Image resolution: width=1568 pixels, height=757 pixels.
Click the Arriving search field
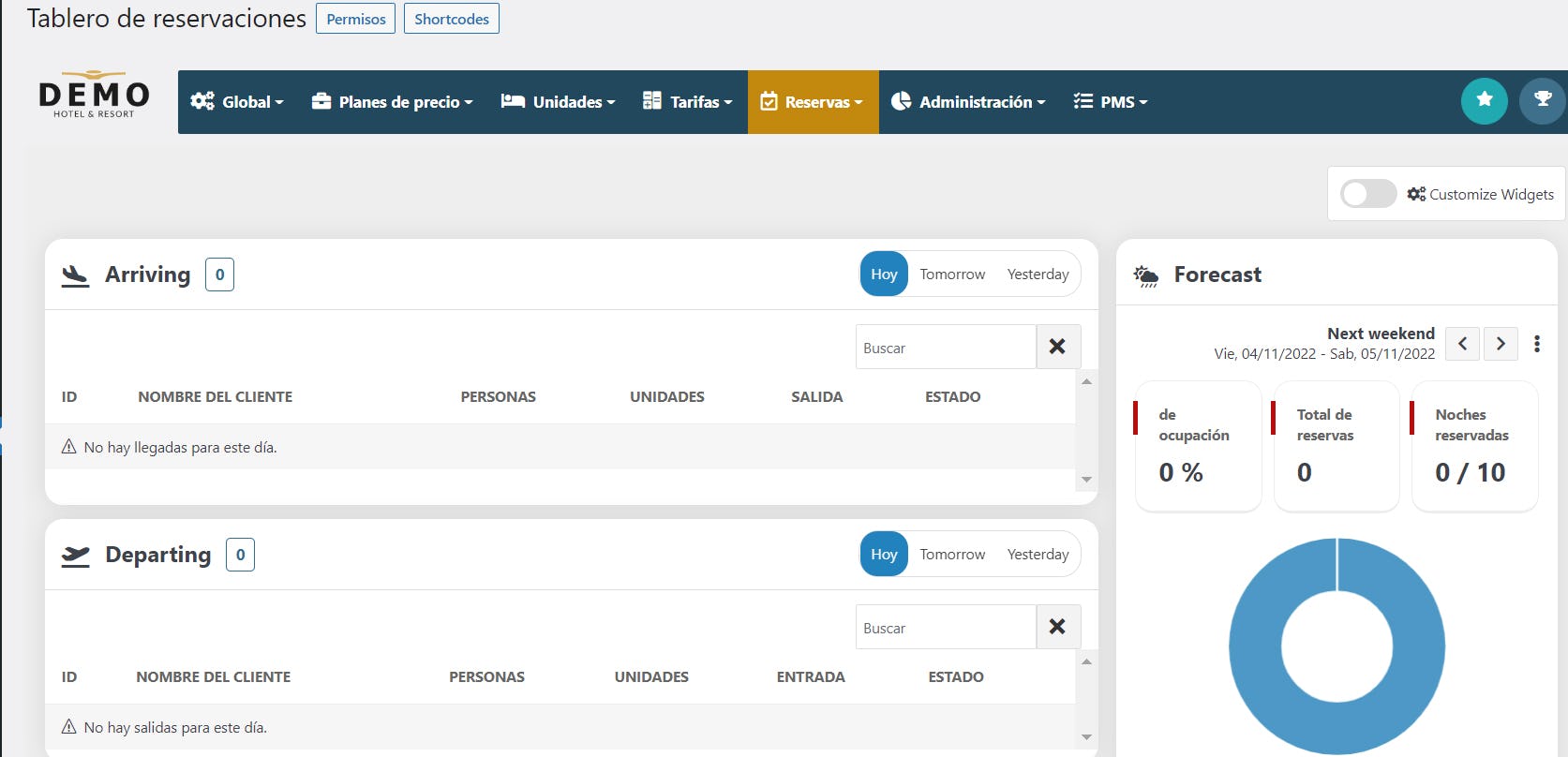pos(946,347)
